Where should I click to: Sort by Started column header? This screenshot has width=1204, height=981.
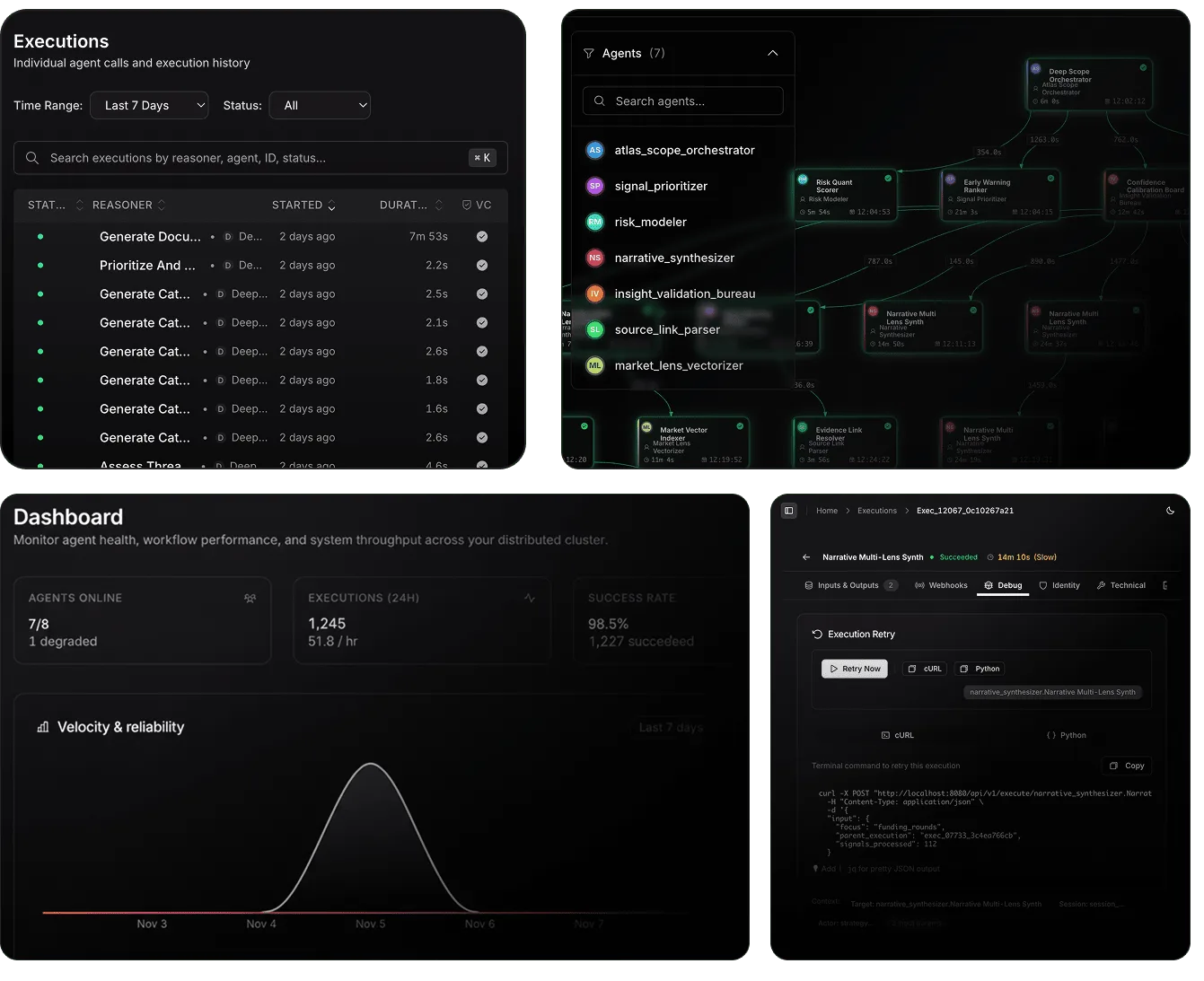click(x=303, y=206)
